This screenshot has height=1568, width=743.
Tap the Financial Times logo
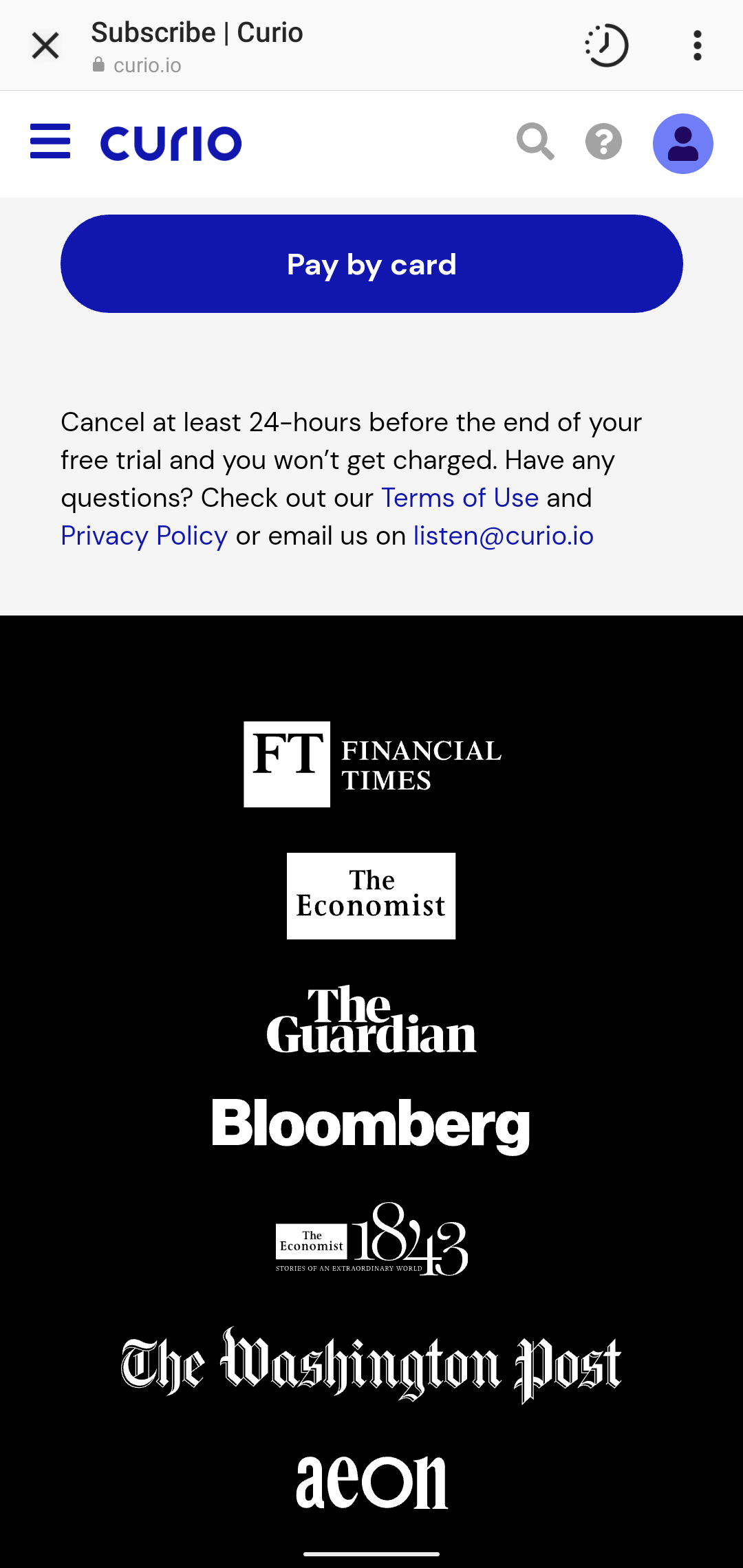pyautogui.click(x=372, y=764)
